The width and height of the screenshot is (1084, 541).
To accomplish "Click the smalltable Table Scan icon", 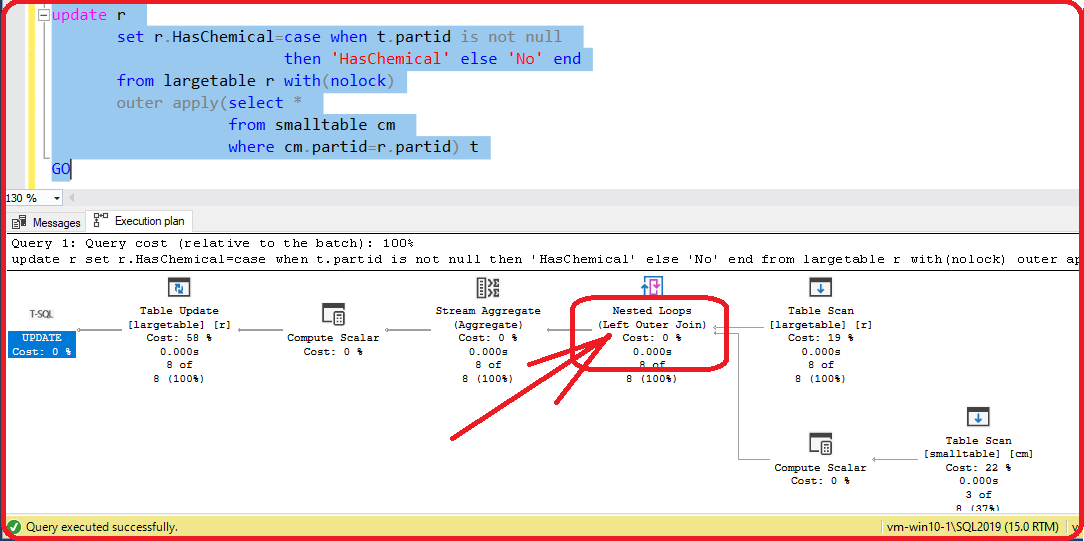I will pos(978,417).
